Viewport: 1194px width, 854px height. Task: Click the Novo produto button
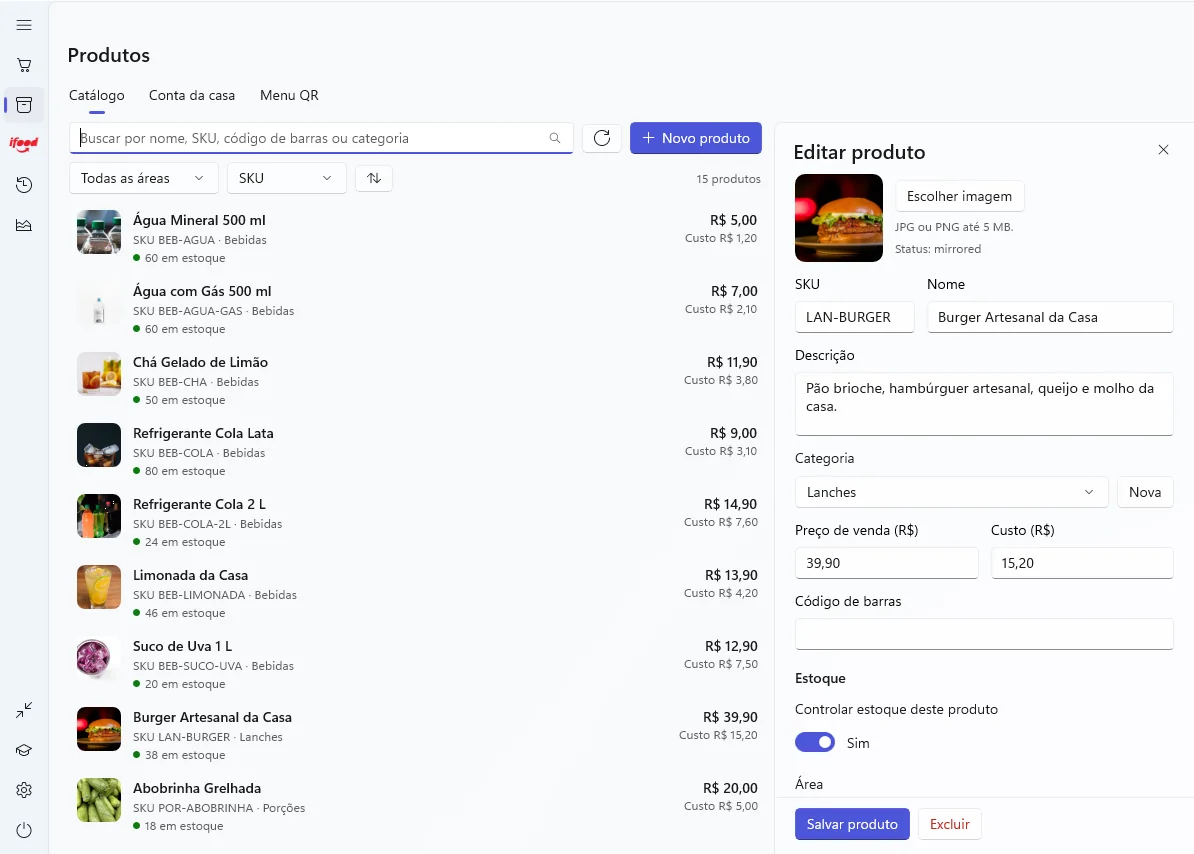click(x=696, y=138)
